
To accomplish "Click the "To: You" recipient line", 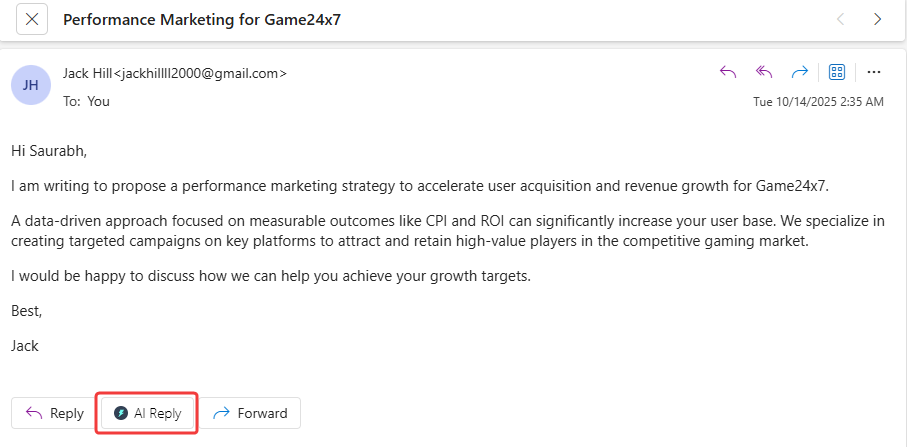I will (86, 101).
